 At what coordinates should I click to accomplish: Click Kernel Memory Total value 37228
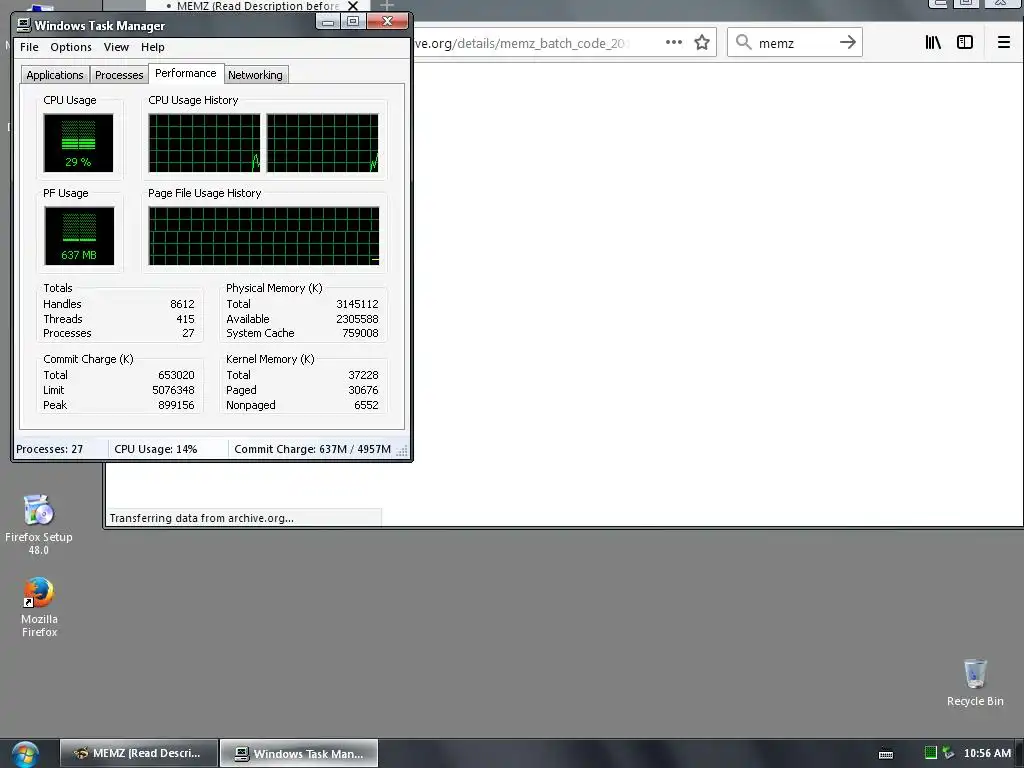(x=363, y=375)
